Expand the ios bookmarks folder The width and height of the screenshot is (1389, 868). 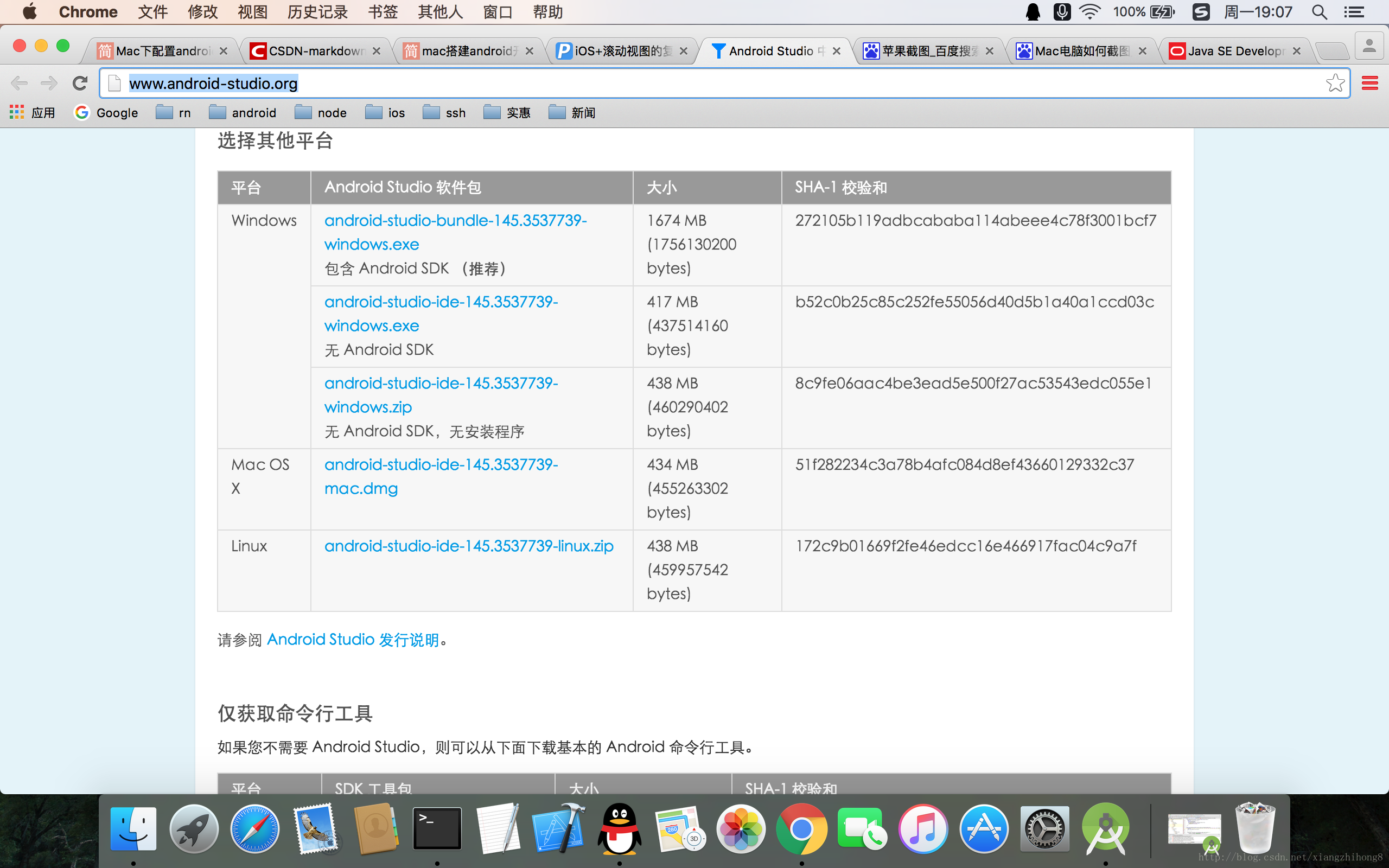point(385,112)
